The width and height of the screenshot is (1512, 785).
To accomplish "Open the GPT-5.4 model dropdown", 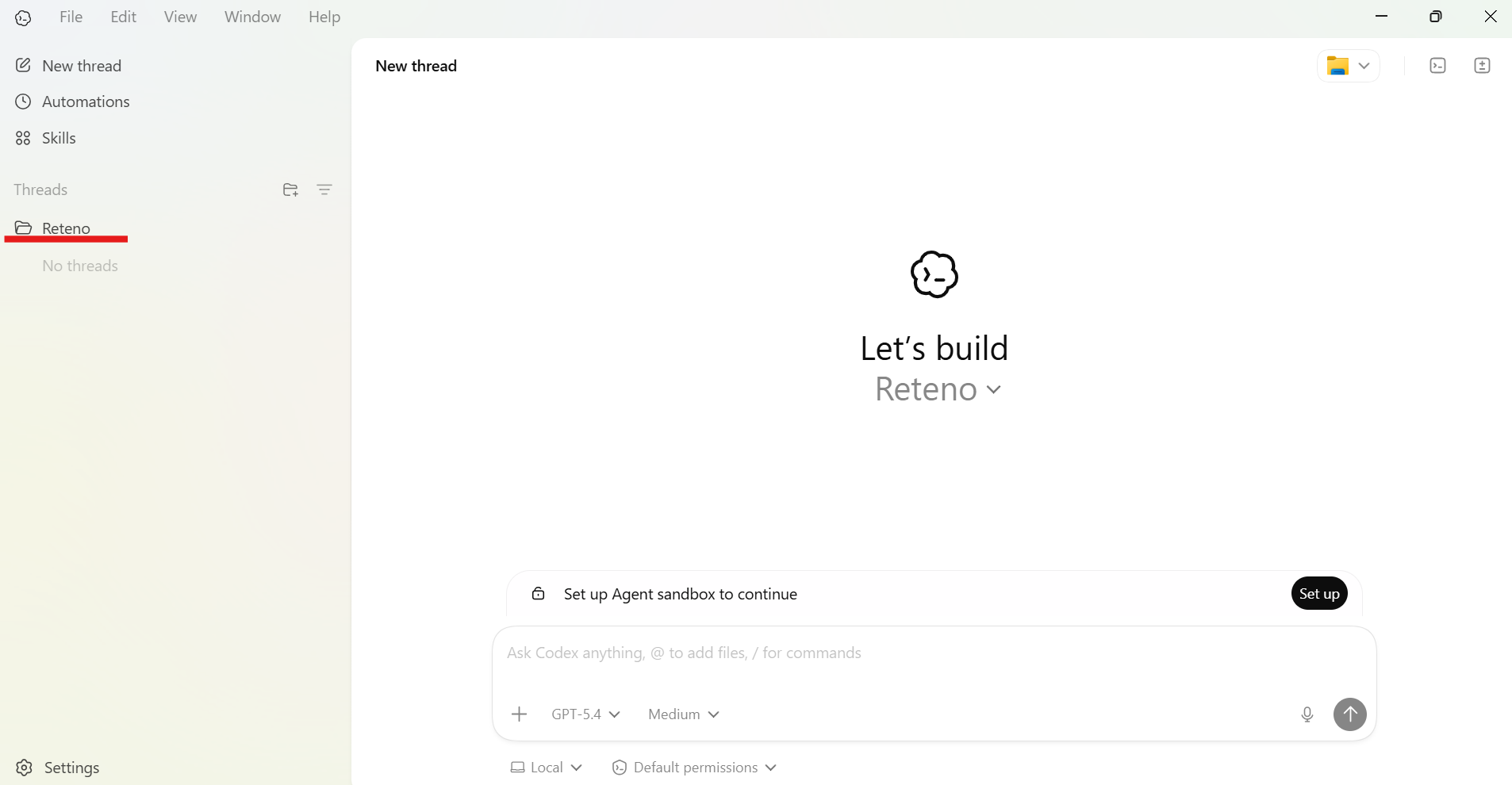I will [585, 714].
